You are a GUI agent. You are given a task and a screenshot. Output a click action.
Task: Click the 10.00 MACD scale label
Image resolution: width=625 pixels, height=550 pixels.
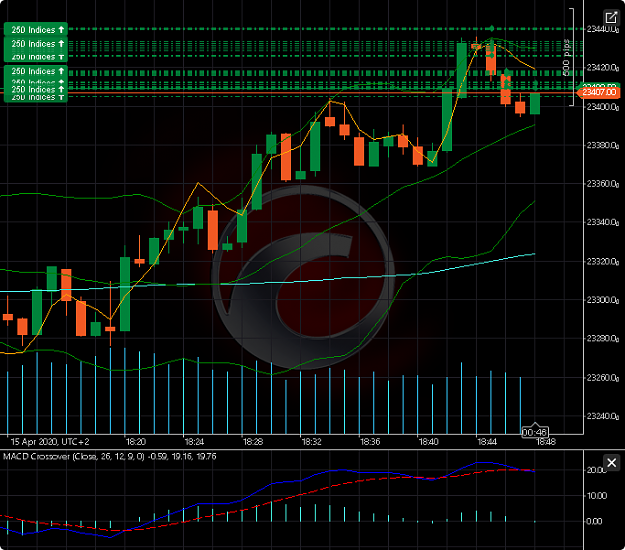click(x=596, y=496)
